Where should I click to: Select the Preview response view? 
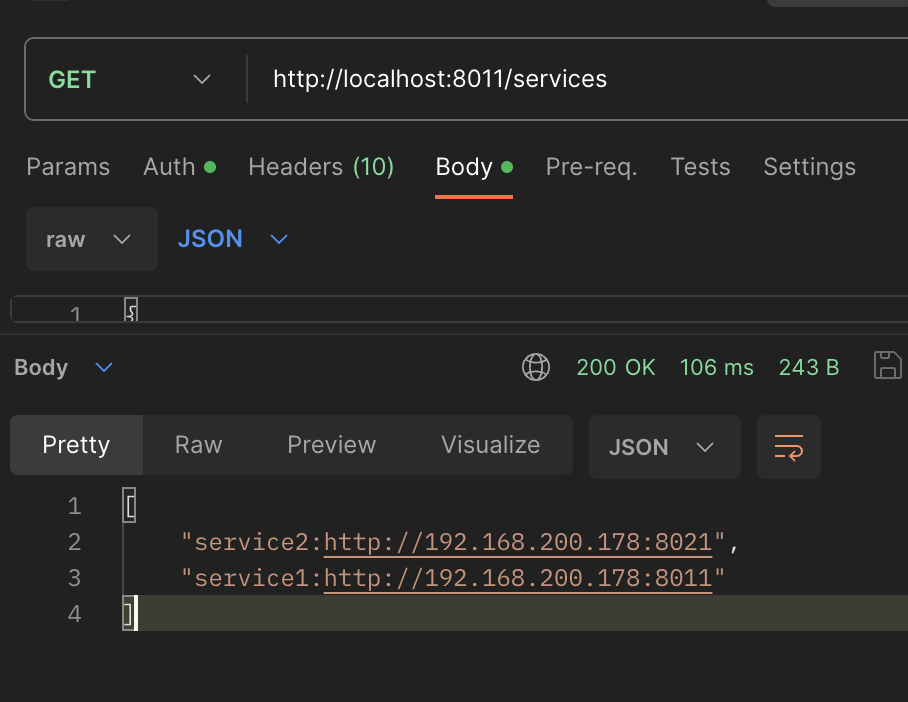click(332, 445)
